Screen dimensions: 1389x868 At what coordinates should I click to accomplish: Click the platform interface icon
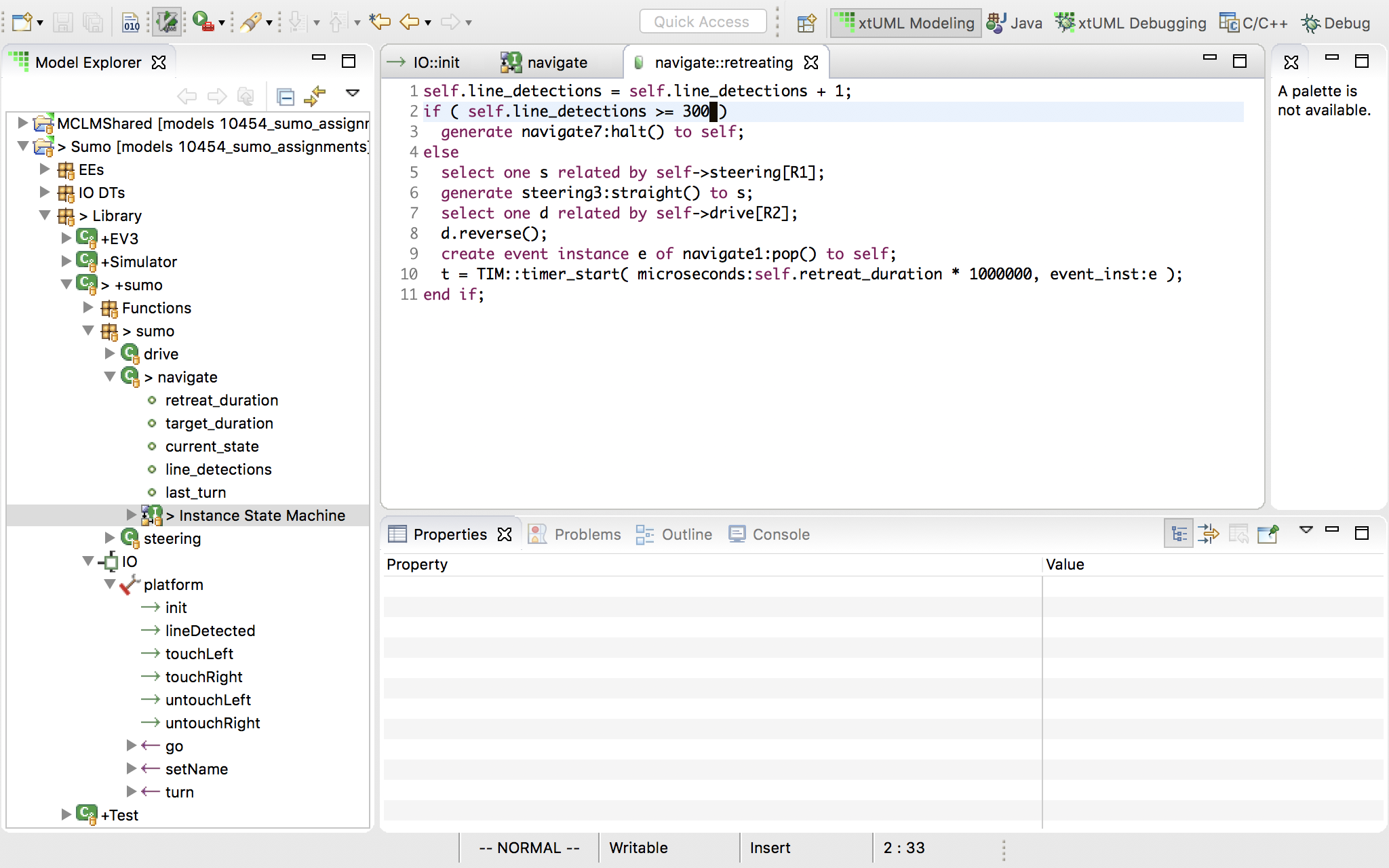click(x=130, y=585)
